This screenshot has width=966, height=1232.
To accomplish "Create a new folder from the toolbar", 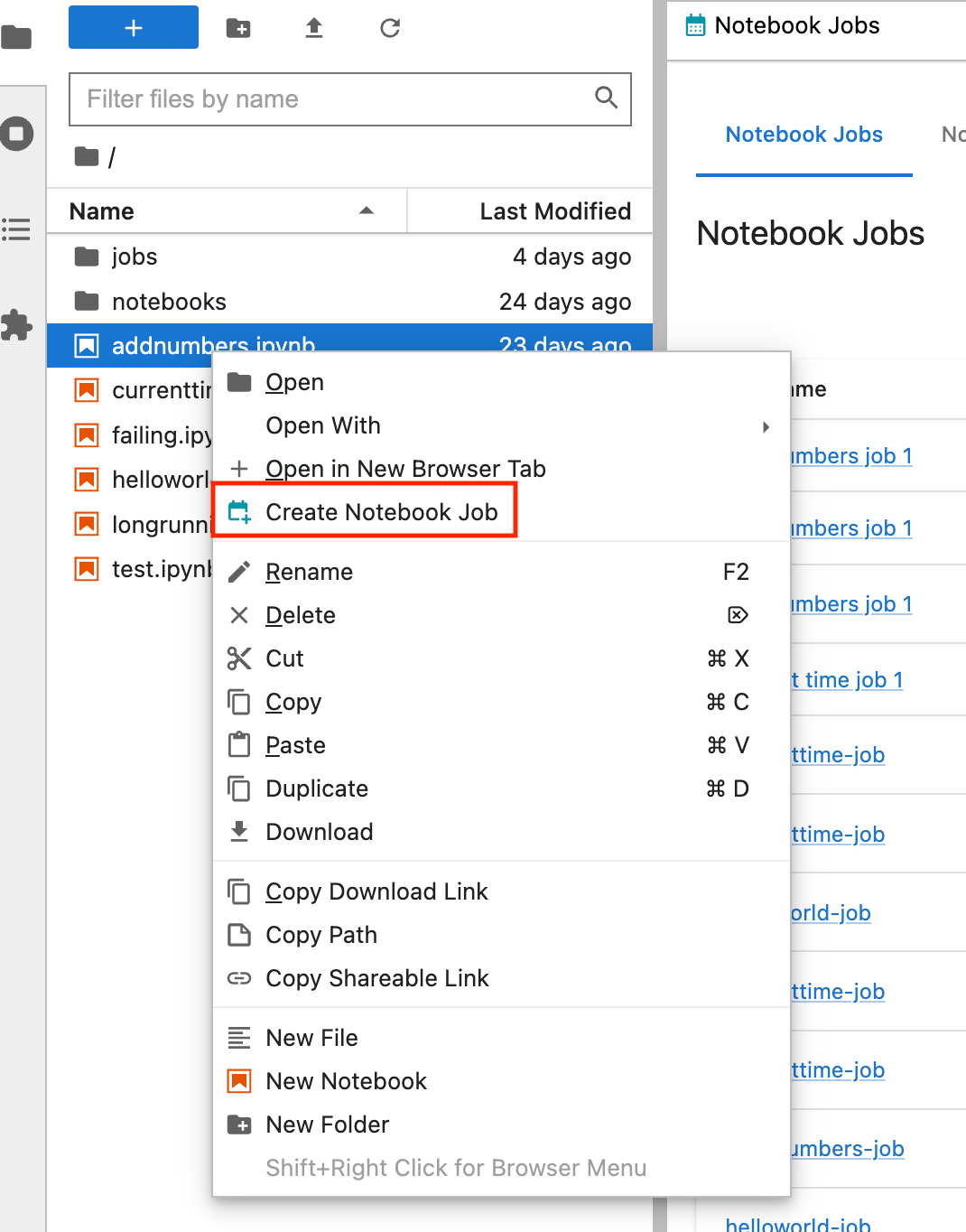I will coord(238,28).
